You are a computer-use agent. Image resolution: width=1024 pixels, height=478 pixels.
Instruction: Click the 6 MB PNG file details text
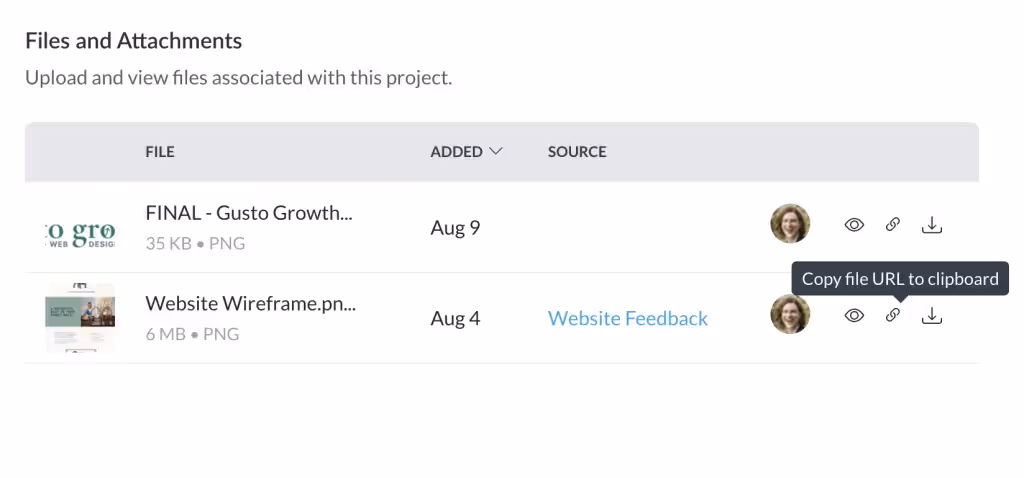[192, 334]
